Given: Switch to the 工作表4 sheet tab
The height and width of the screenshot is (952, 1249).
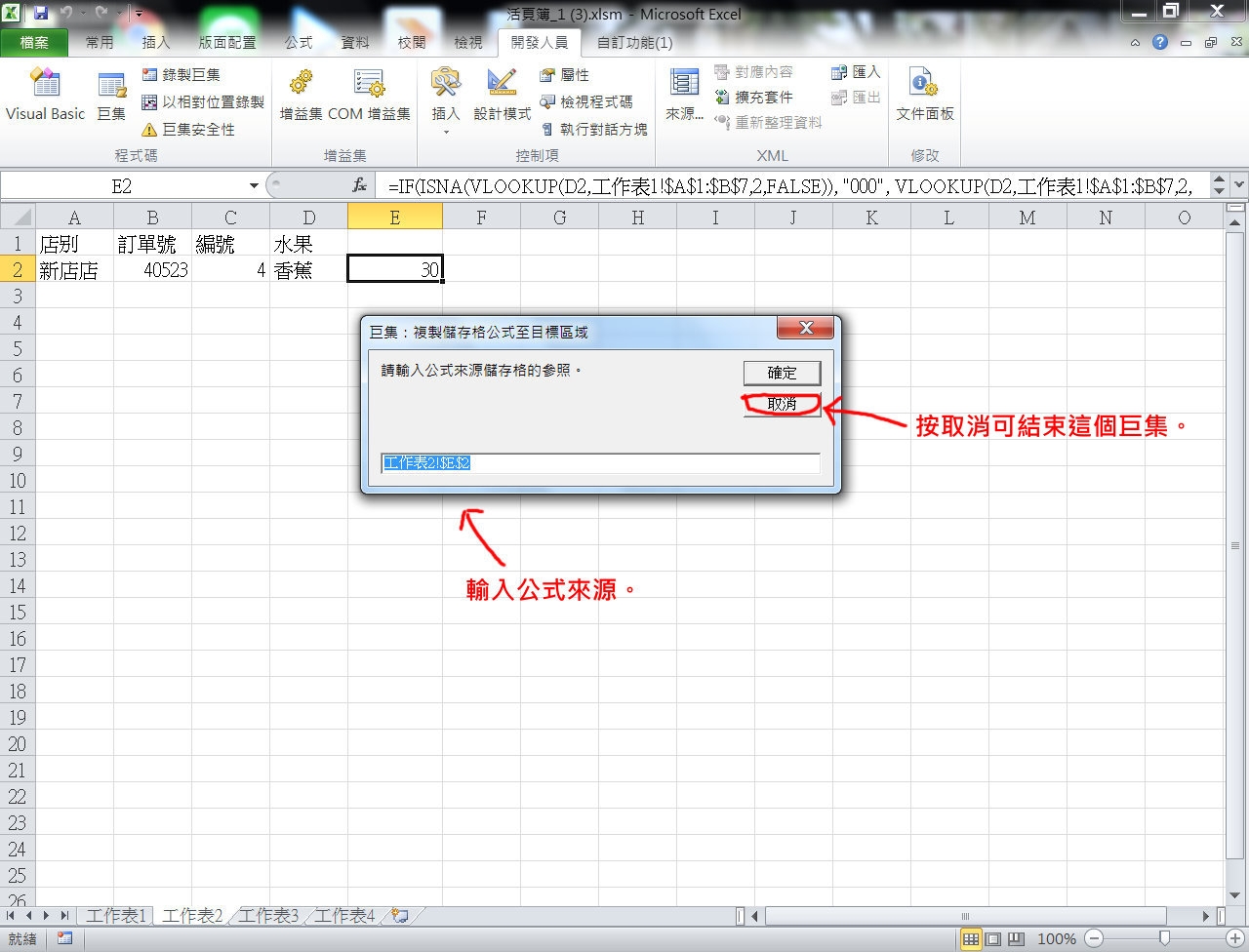Looking at the screenshot, I should point(343,915).
